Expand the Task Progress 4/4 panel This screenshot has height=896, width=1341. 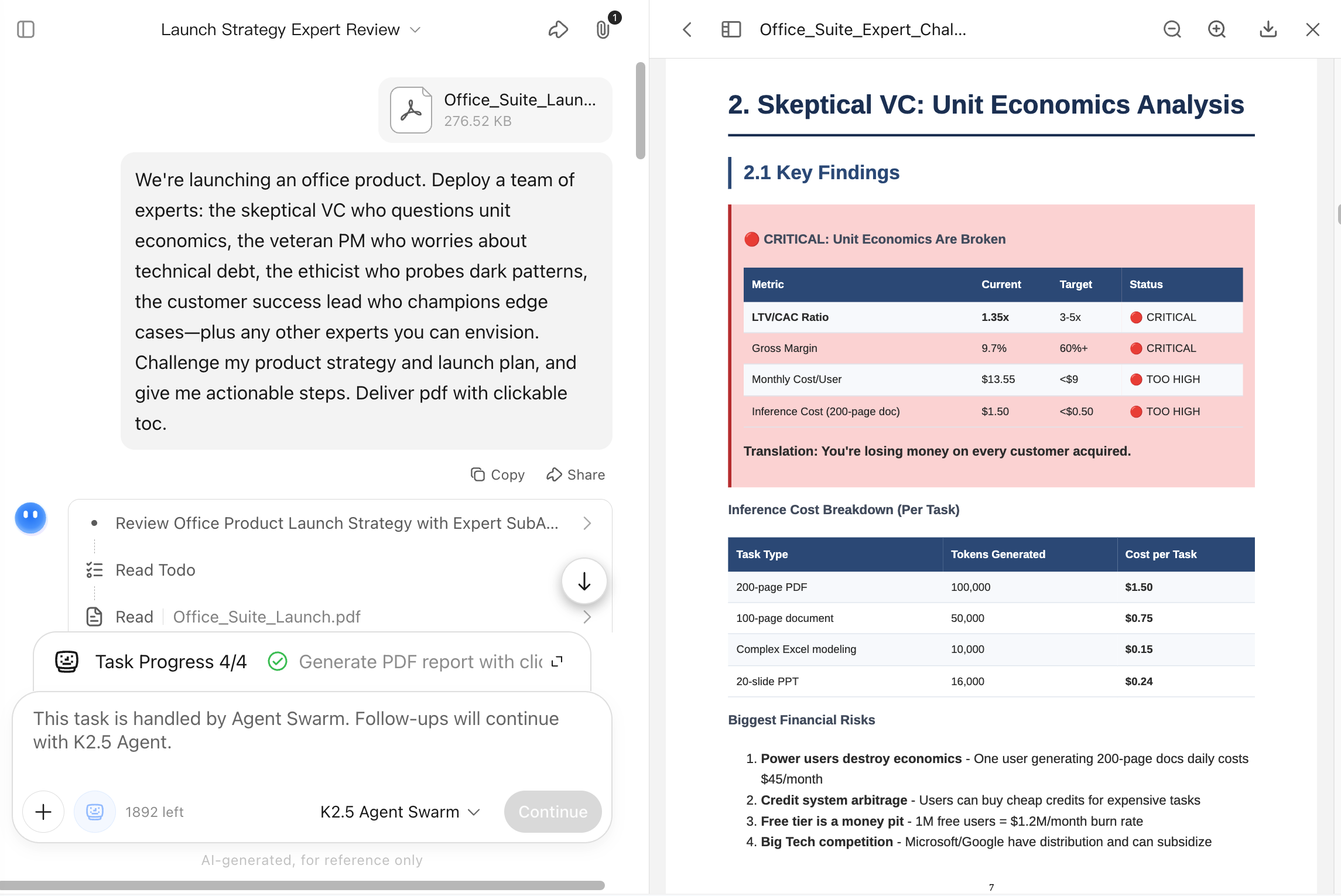(557, 661)
